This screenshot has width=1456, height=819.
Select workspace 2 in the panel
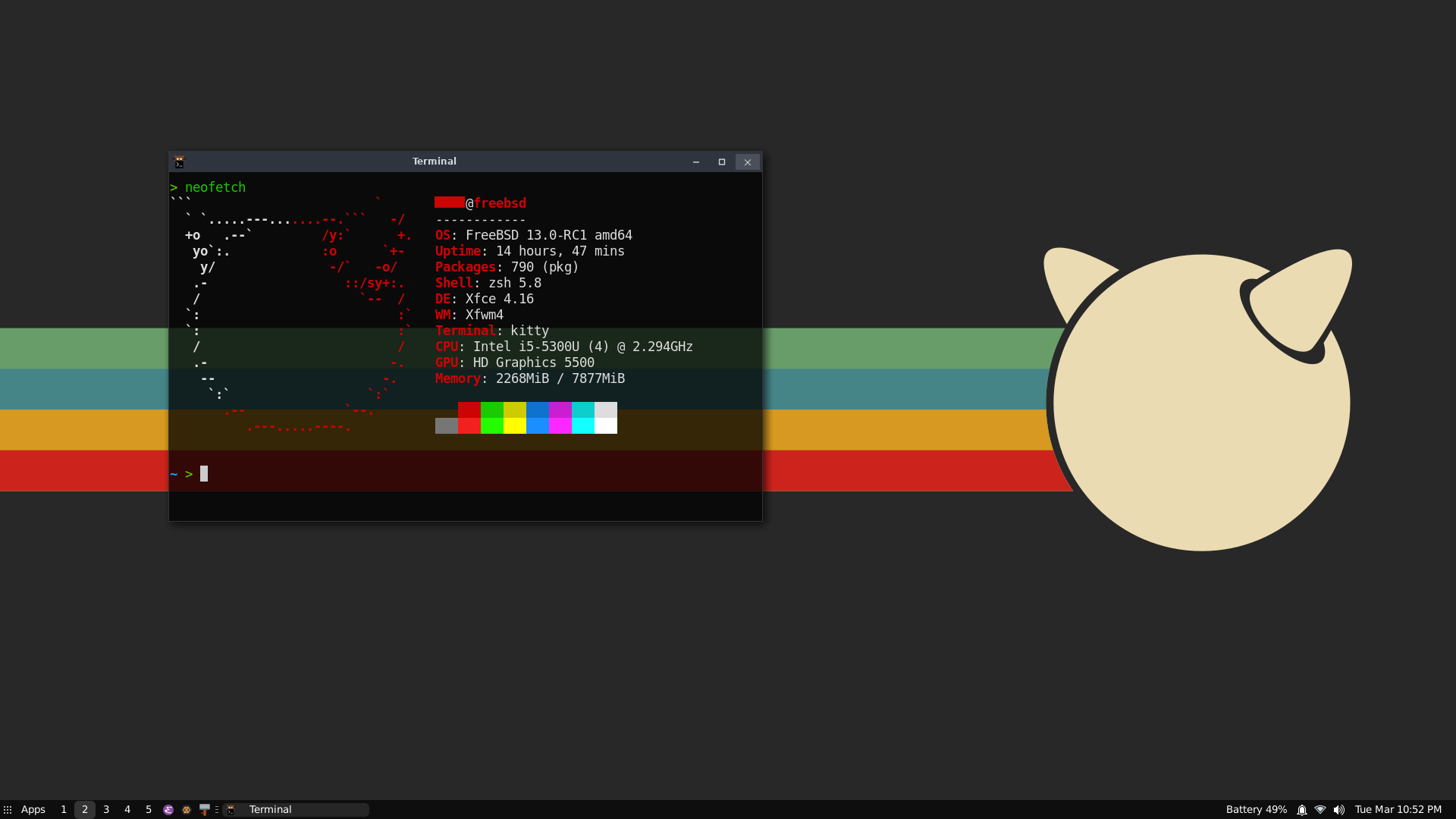click(85, 809)
